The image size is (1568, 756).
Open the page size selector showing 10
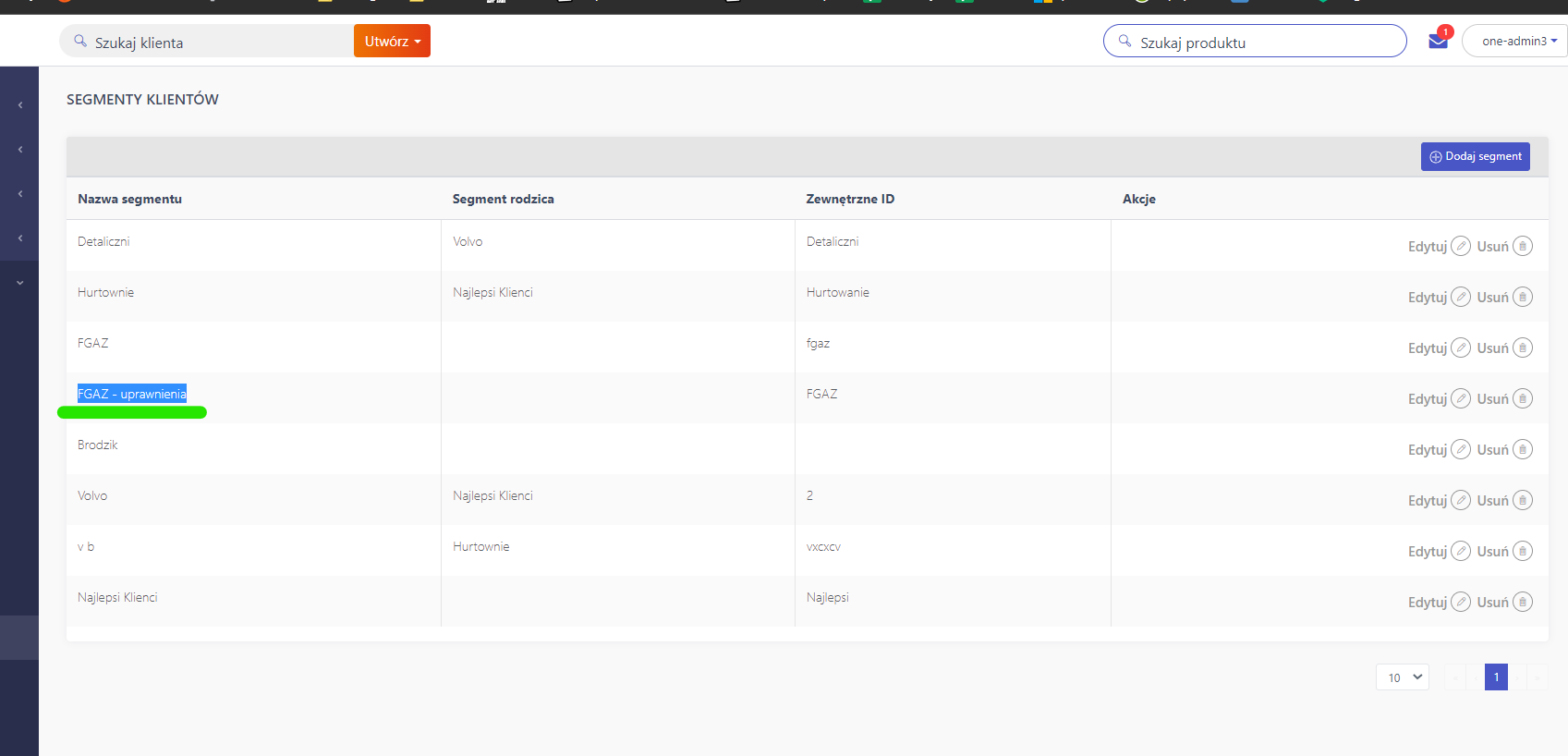coord(1403,677)
